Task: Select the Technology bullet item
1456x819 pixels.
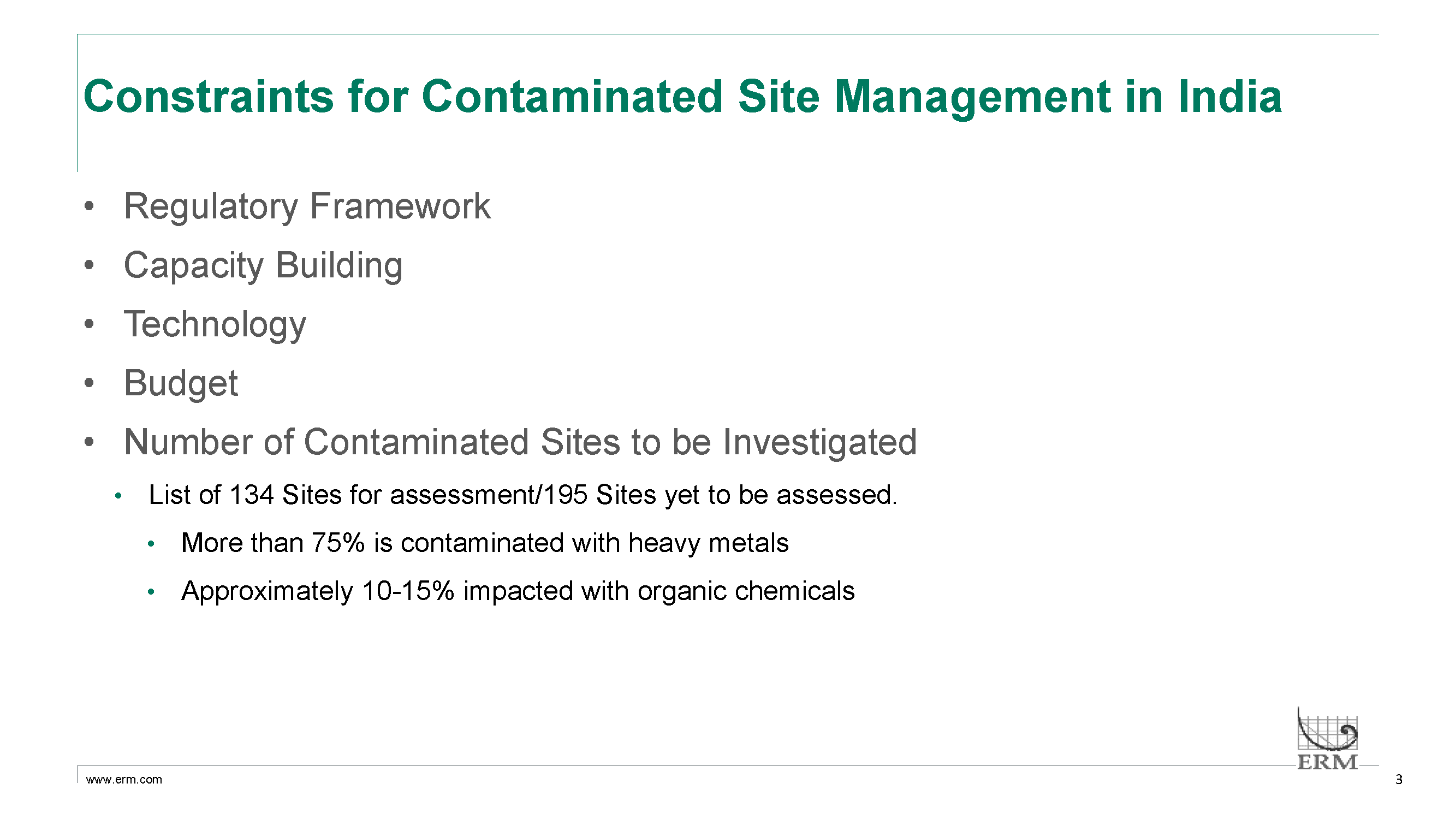Action: (215, 325)
